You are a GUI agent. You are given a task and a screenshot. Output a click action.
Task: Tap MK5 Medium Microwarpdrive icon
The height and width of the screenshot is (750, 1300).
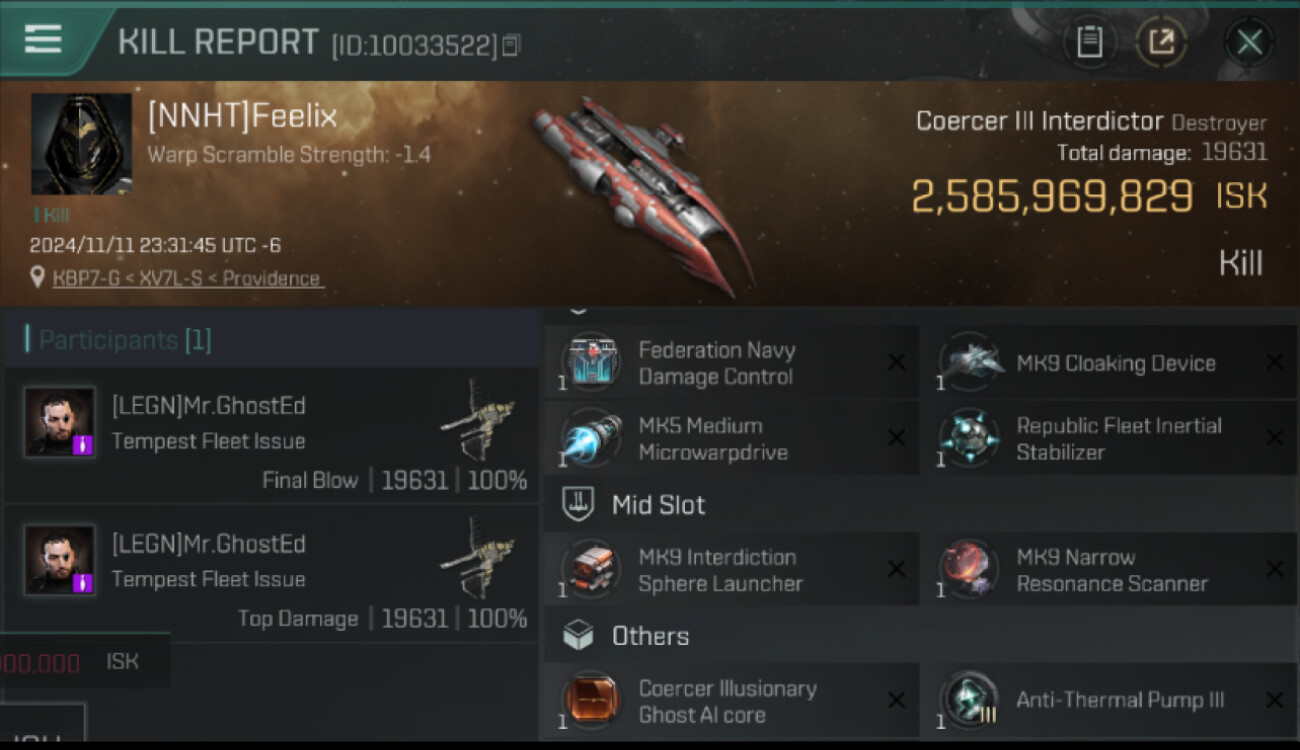[x=591, y=438]
